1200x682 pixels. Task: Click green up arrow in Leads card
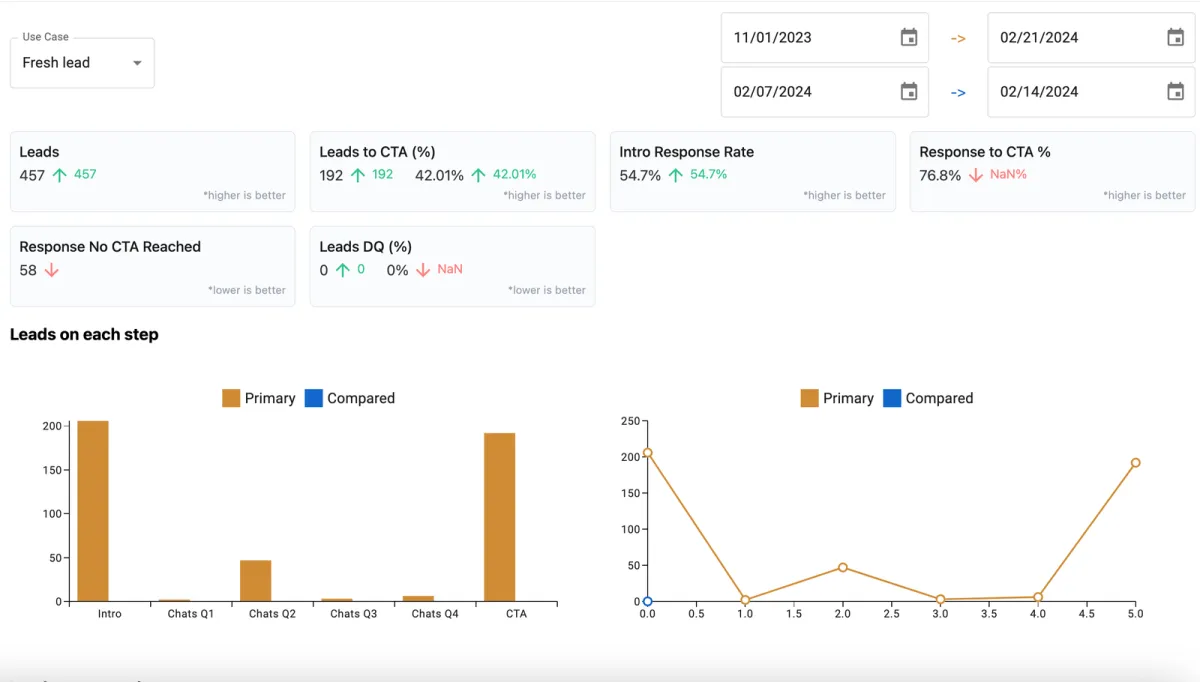(59, 175)
